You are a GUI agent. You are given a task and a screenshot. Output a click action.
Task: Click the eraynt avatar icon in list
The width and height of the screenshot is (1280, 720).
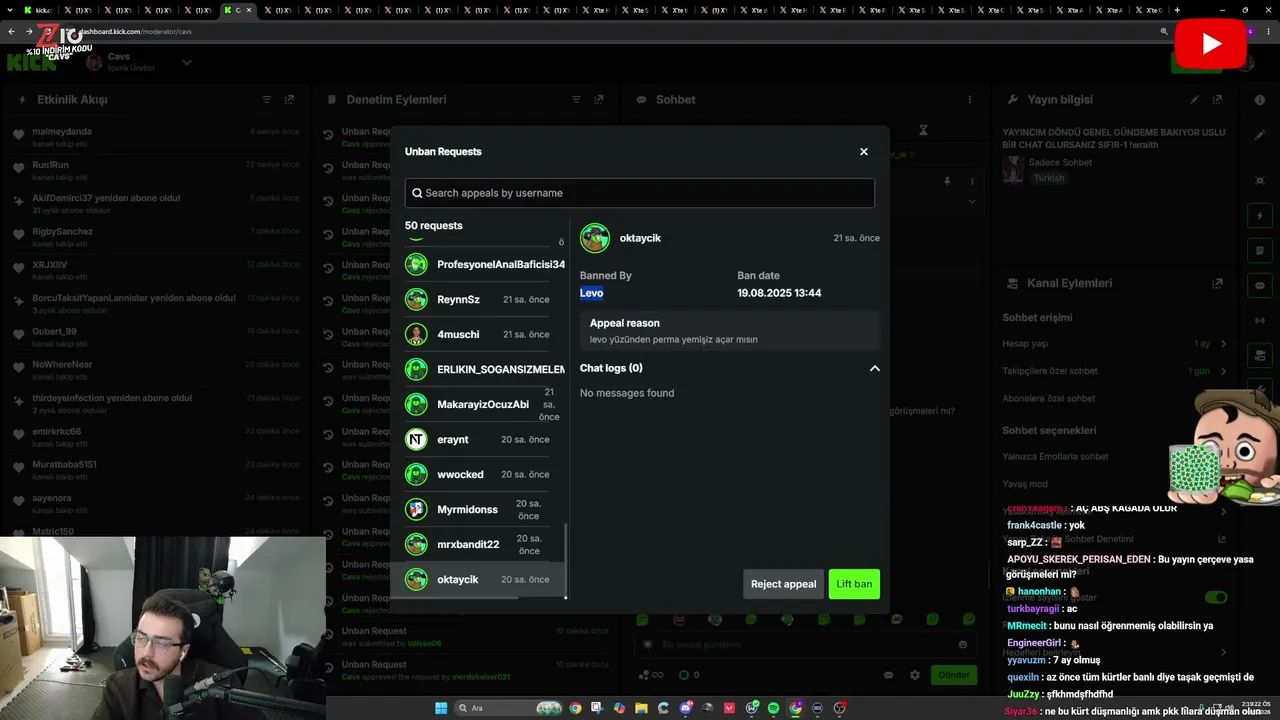point(416,439)
